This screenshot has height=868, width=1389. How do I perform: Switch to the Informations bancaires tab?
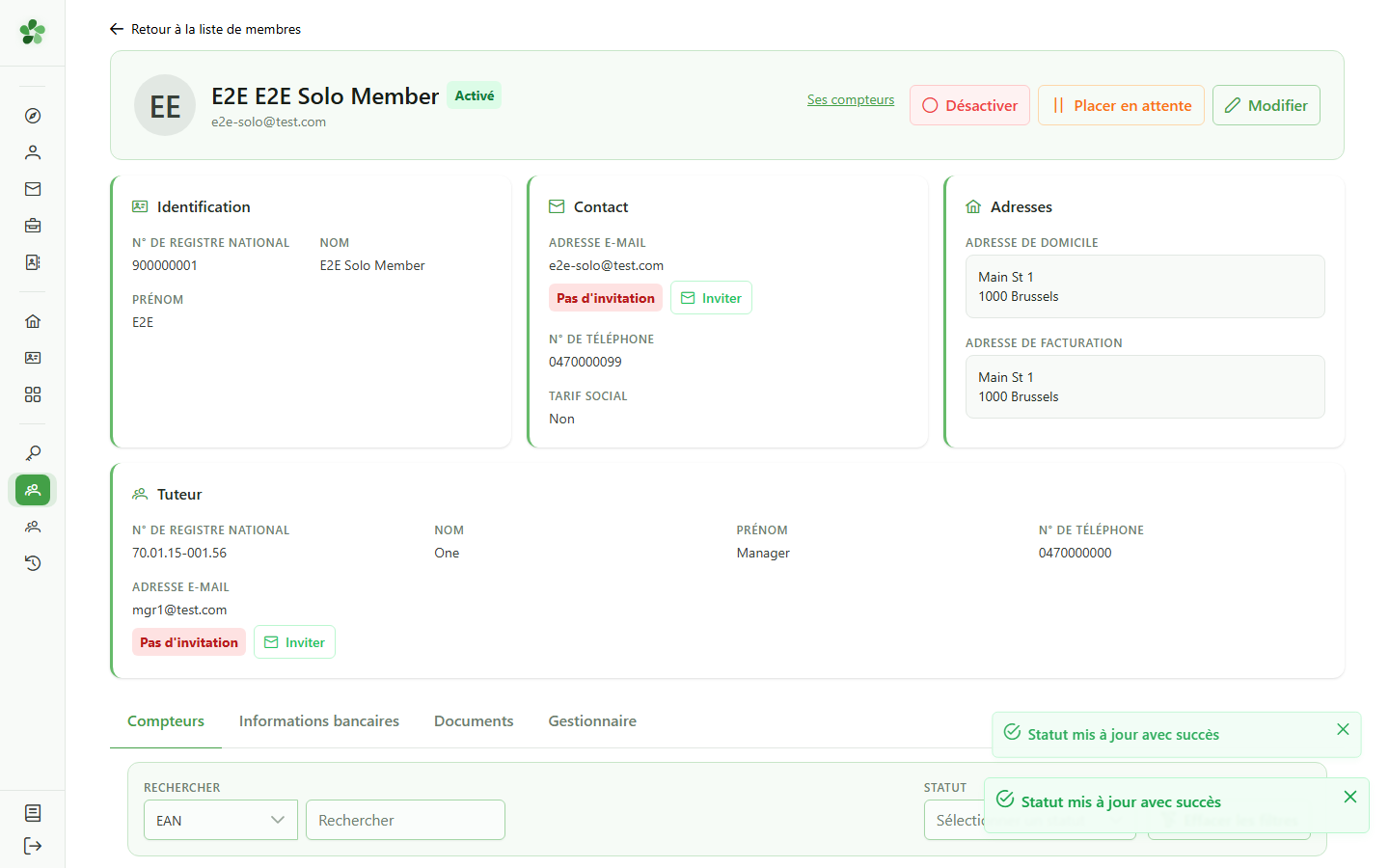[319, 721]
